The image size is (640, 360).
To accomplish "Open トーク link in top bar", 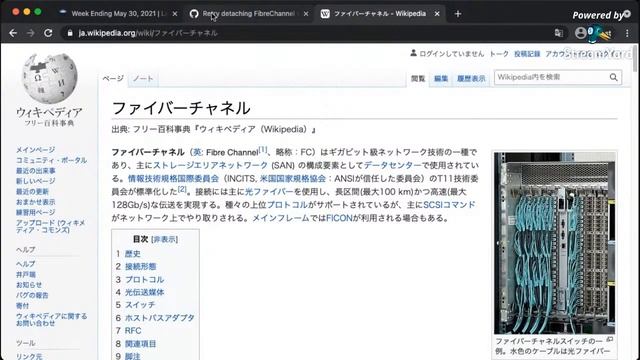I will click(499, 54).
